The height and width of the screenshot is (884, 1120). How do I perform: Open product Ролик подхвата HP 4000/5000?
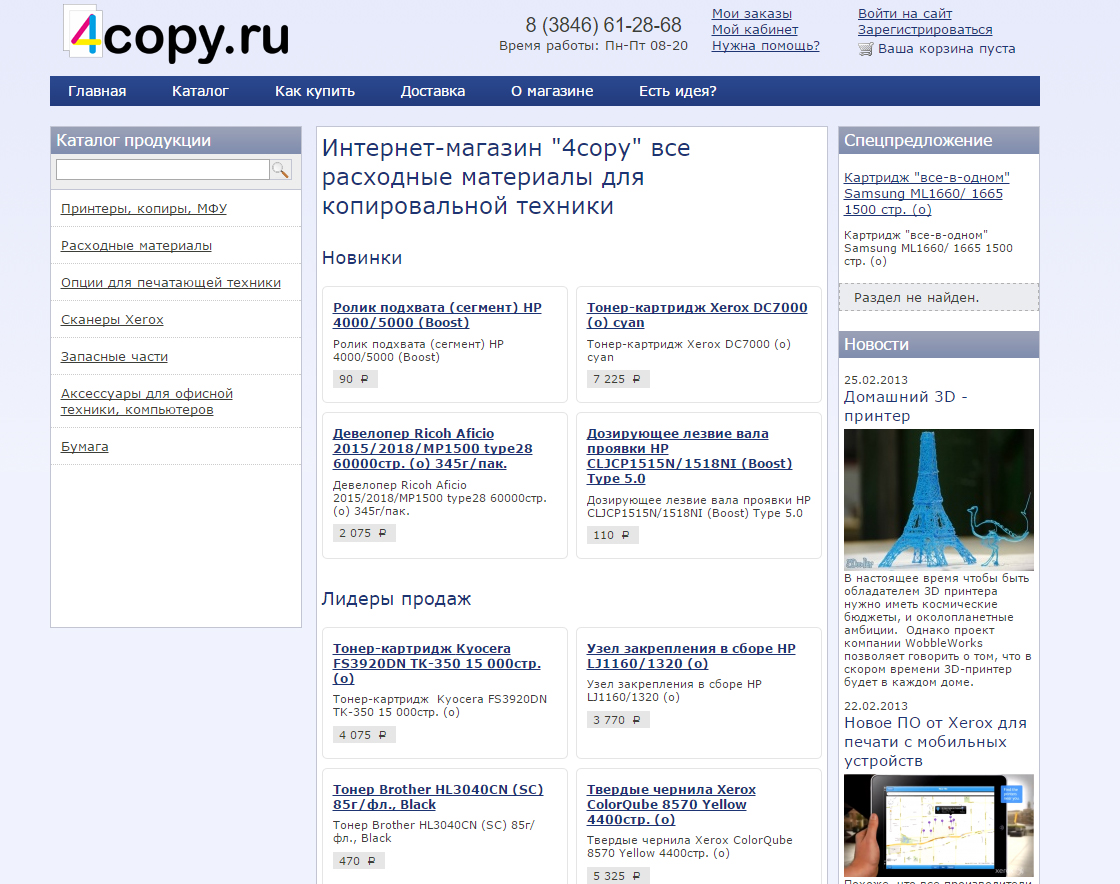pos(437,315)
